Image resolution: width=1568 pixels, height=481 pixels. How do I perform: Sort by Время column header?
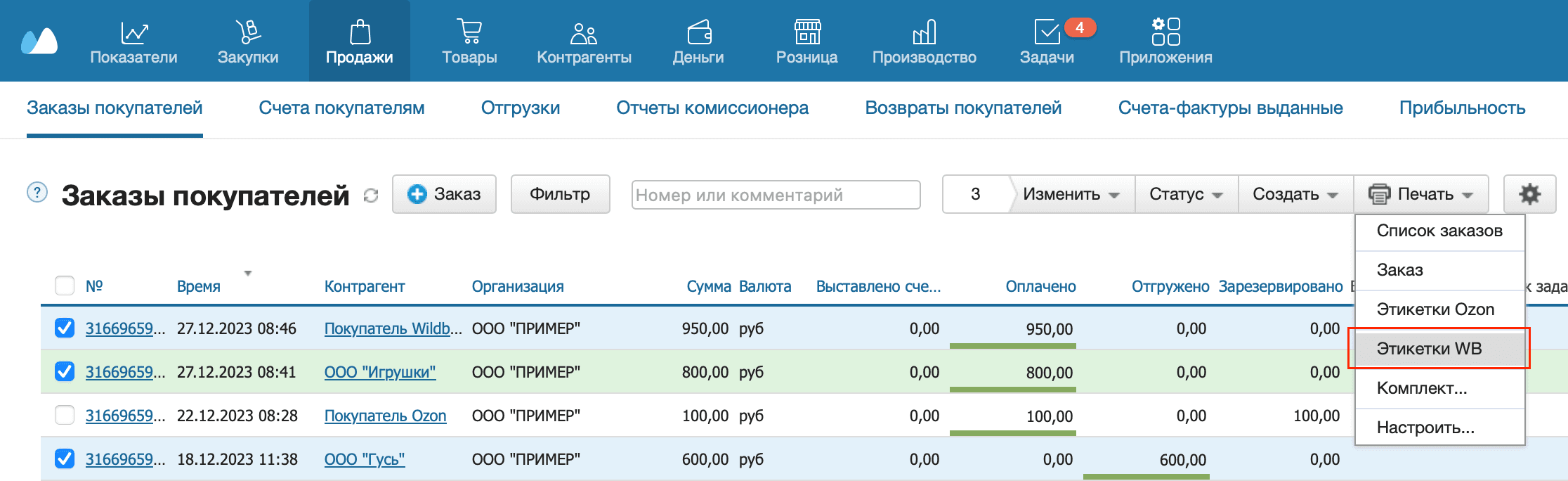pyautogui.click(x=199, y=286)
